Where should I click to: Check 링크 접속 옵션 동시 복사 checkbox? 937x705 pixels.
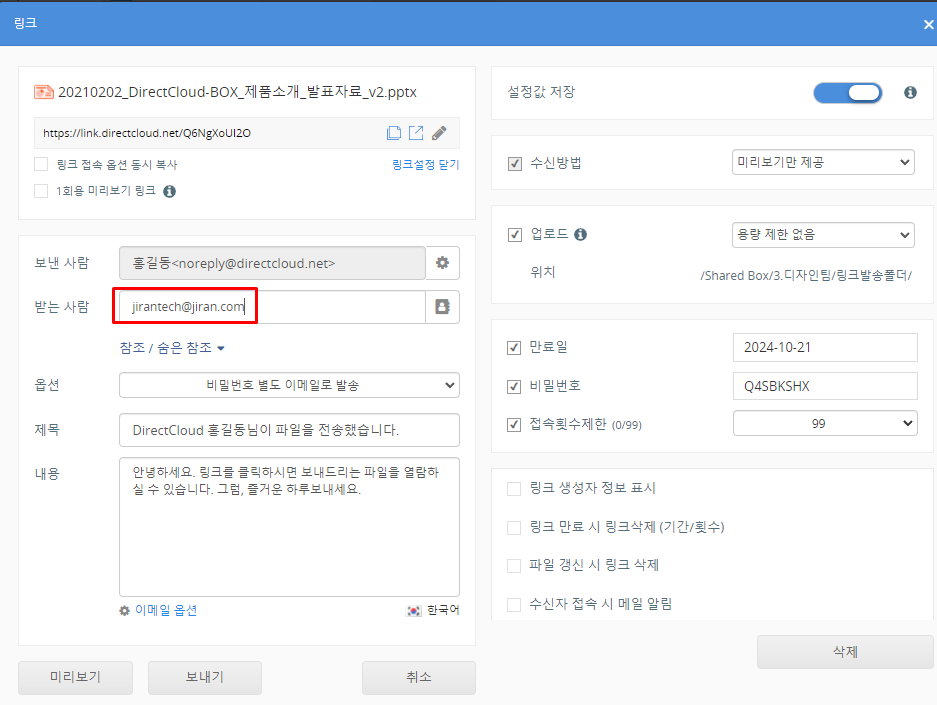41,164
